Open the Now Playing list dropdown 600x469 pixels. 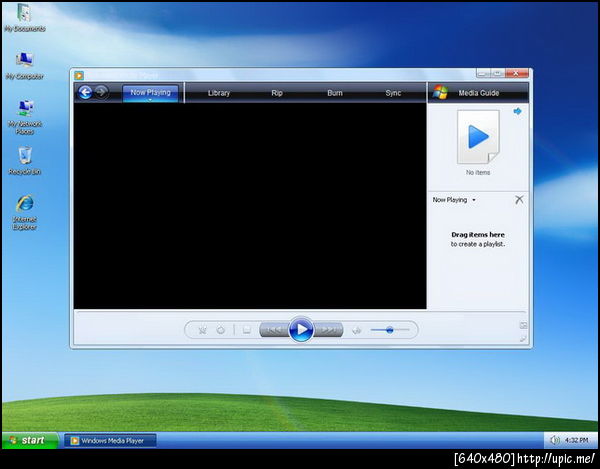coord(454,200)
